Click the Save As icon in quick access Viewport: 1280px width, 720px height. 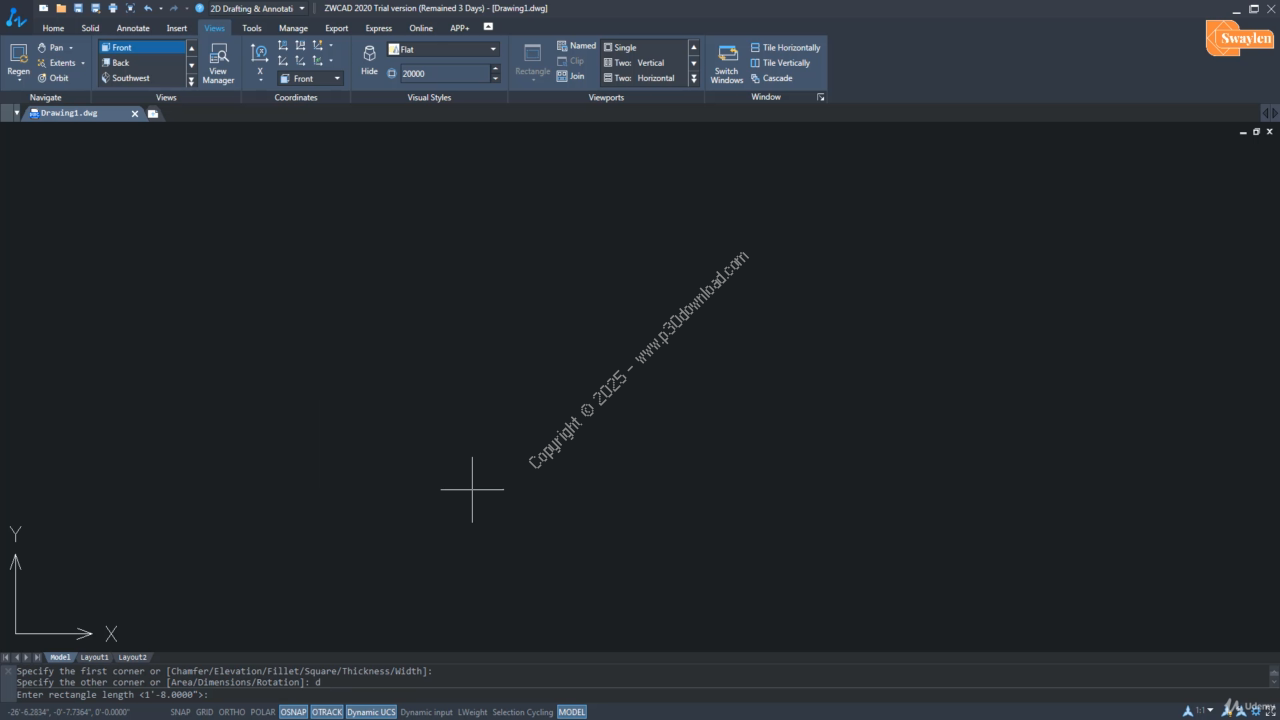95,8
